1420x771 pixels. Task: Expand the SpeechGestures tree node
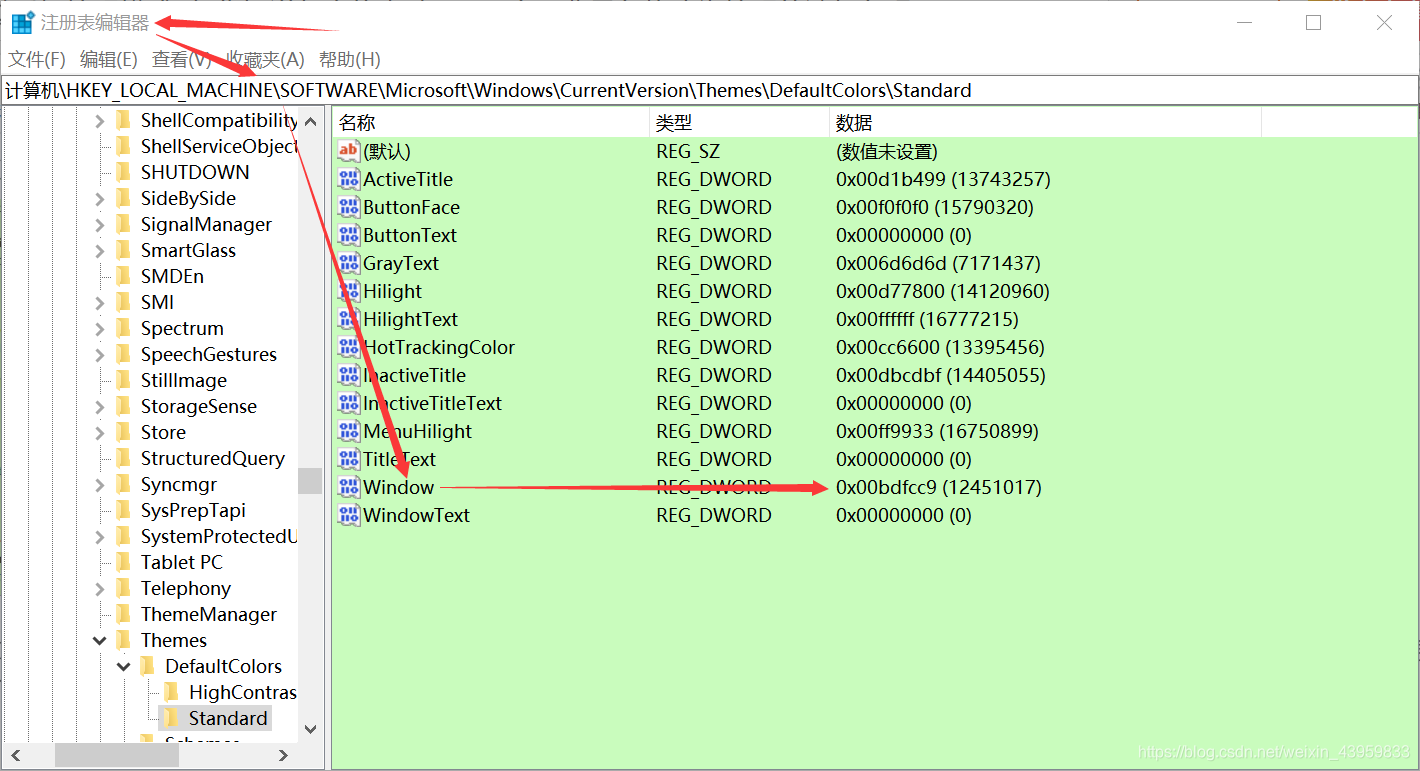click(x=99, y=355)
